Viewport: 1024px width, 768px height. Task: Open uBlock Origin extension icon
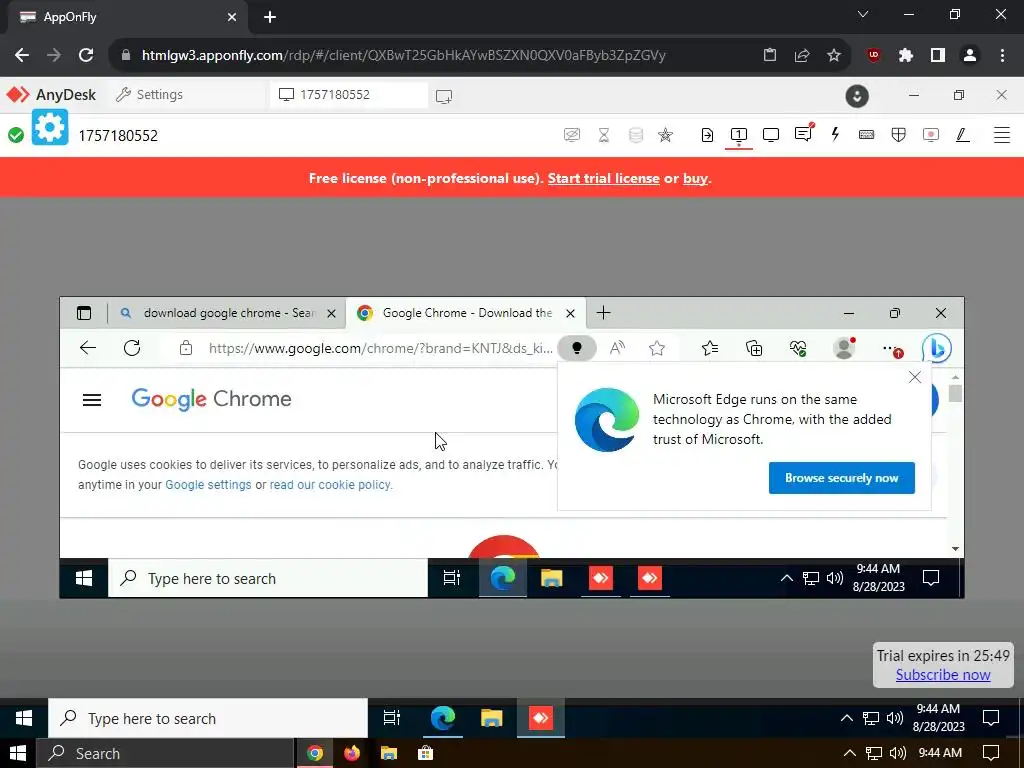click(x=874, y=55)
